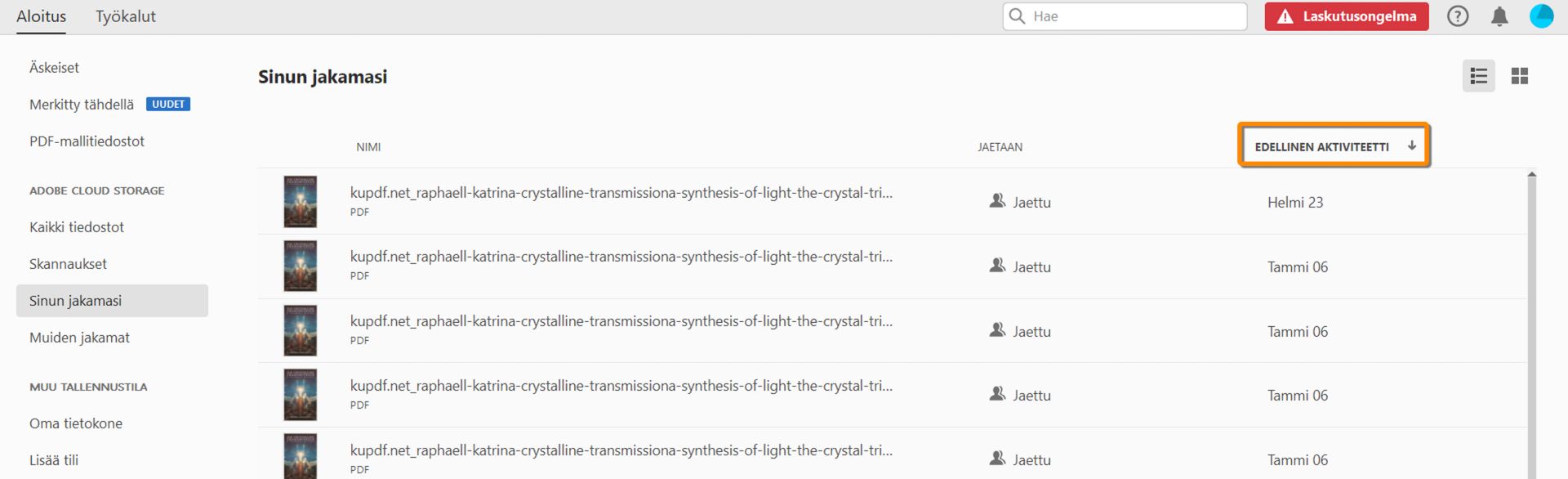Select the Aloitus tab
The height and width of the screenshot is (479, 1568).
coord(41,16)
